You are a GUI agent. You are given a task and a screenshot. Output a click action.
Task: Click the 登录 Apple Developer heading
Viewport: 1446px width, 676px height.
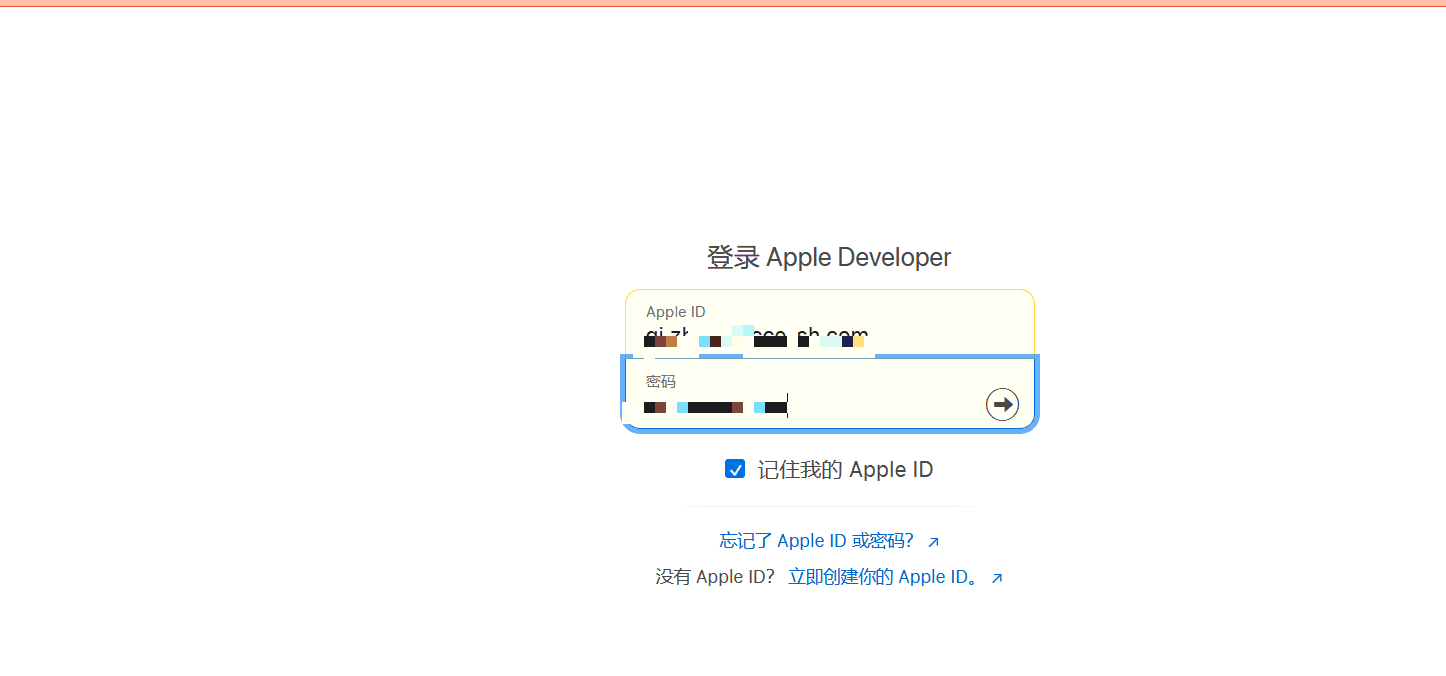click(829, 257)
